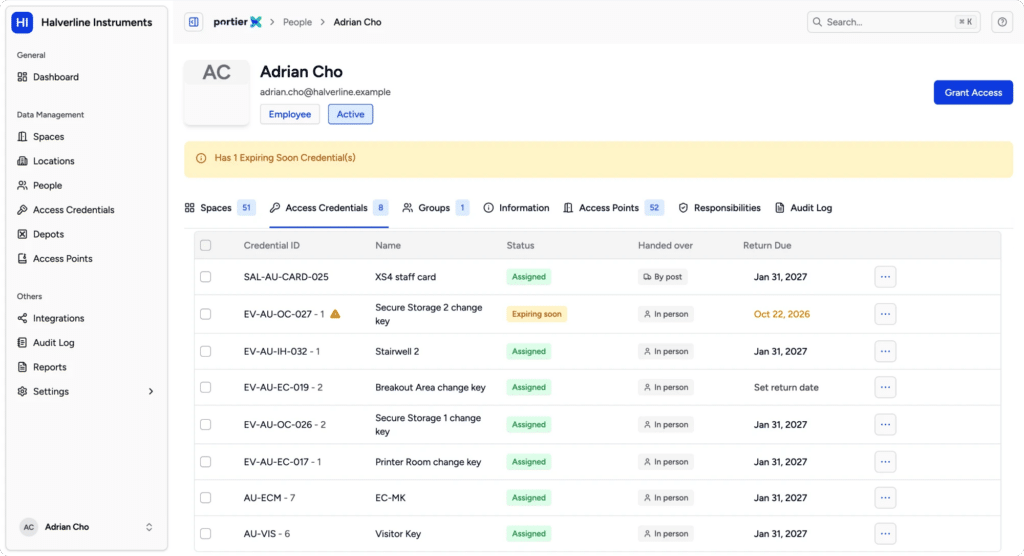Click the Return Due column header
This screenshot has height=556, width=1024.
click(x=767, y=246)
